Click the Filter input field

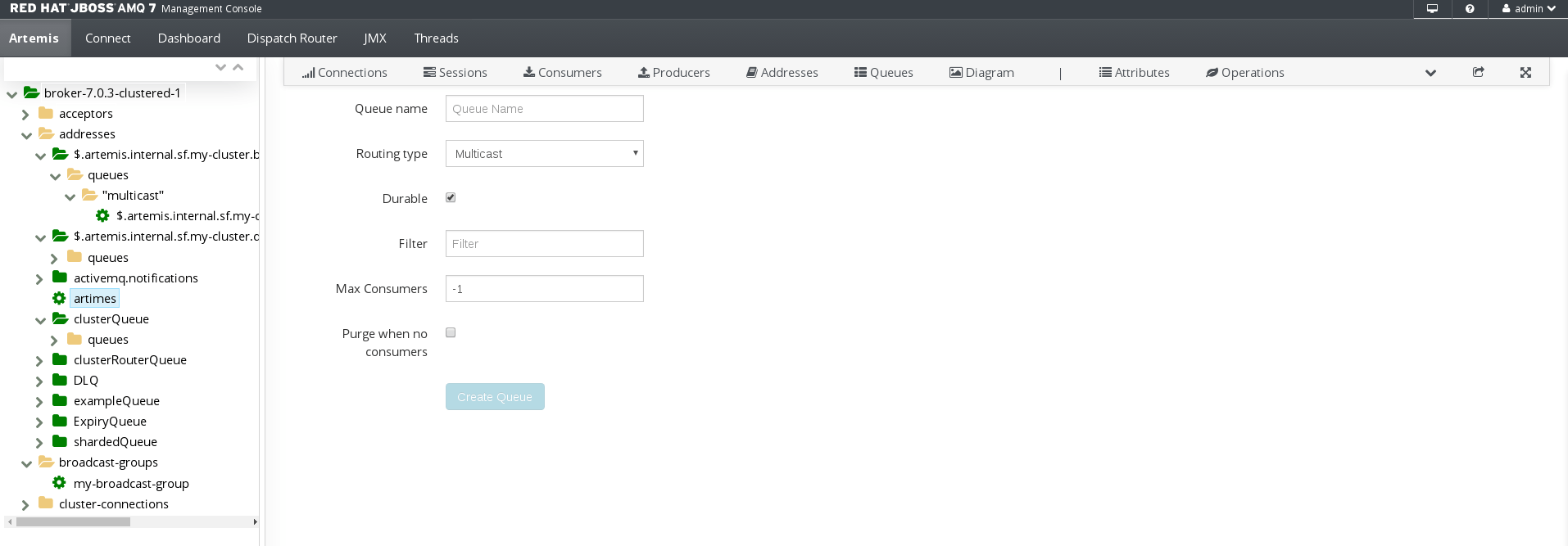(545, 243)
